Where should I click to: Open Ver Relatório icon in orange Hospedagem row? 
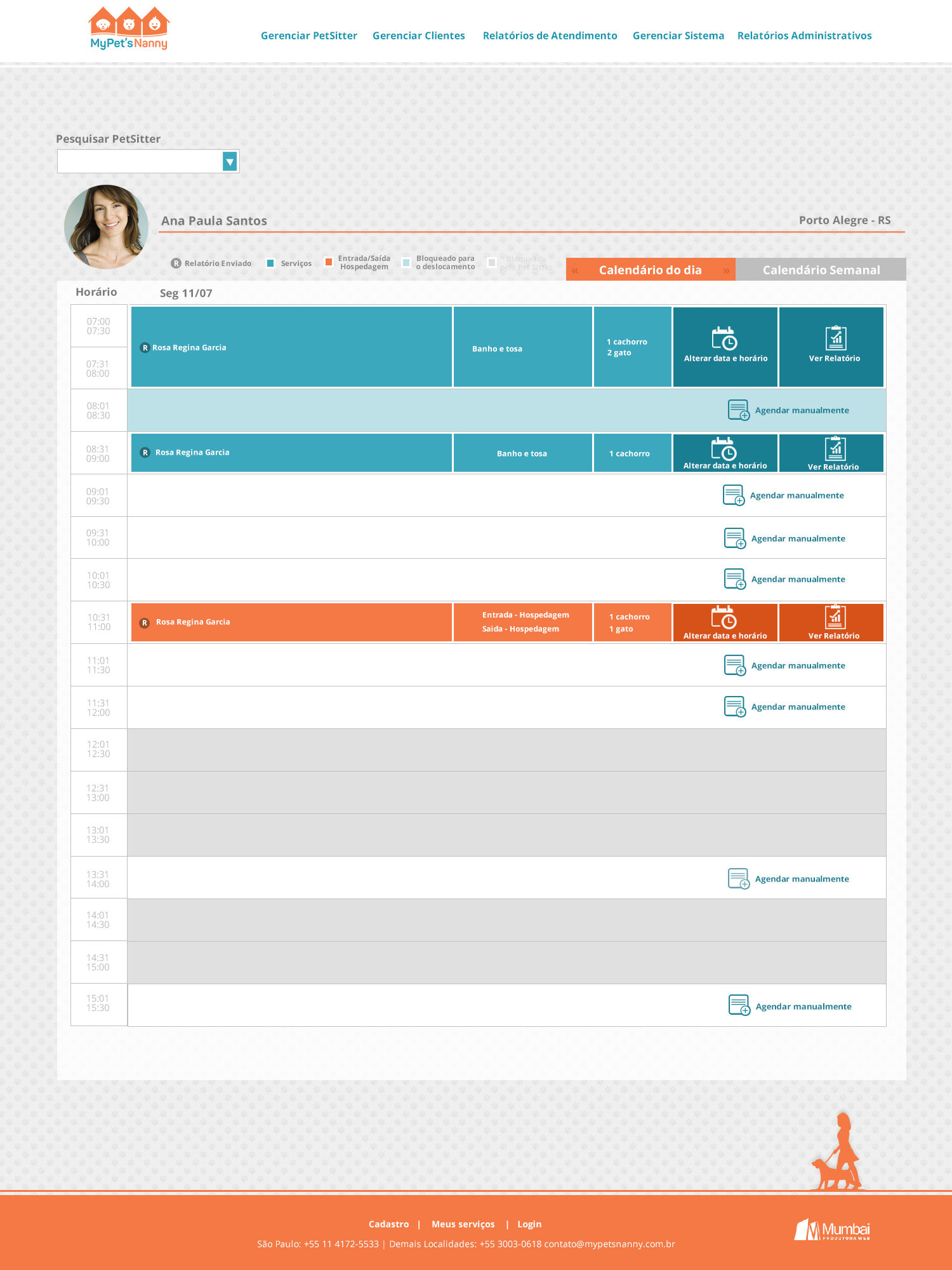tap(835, 617)
